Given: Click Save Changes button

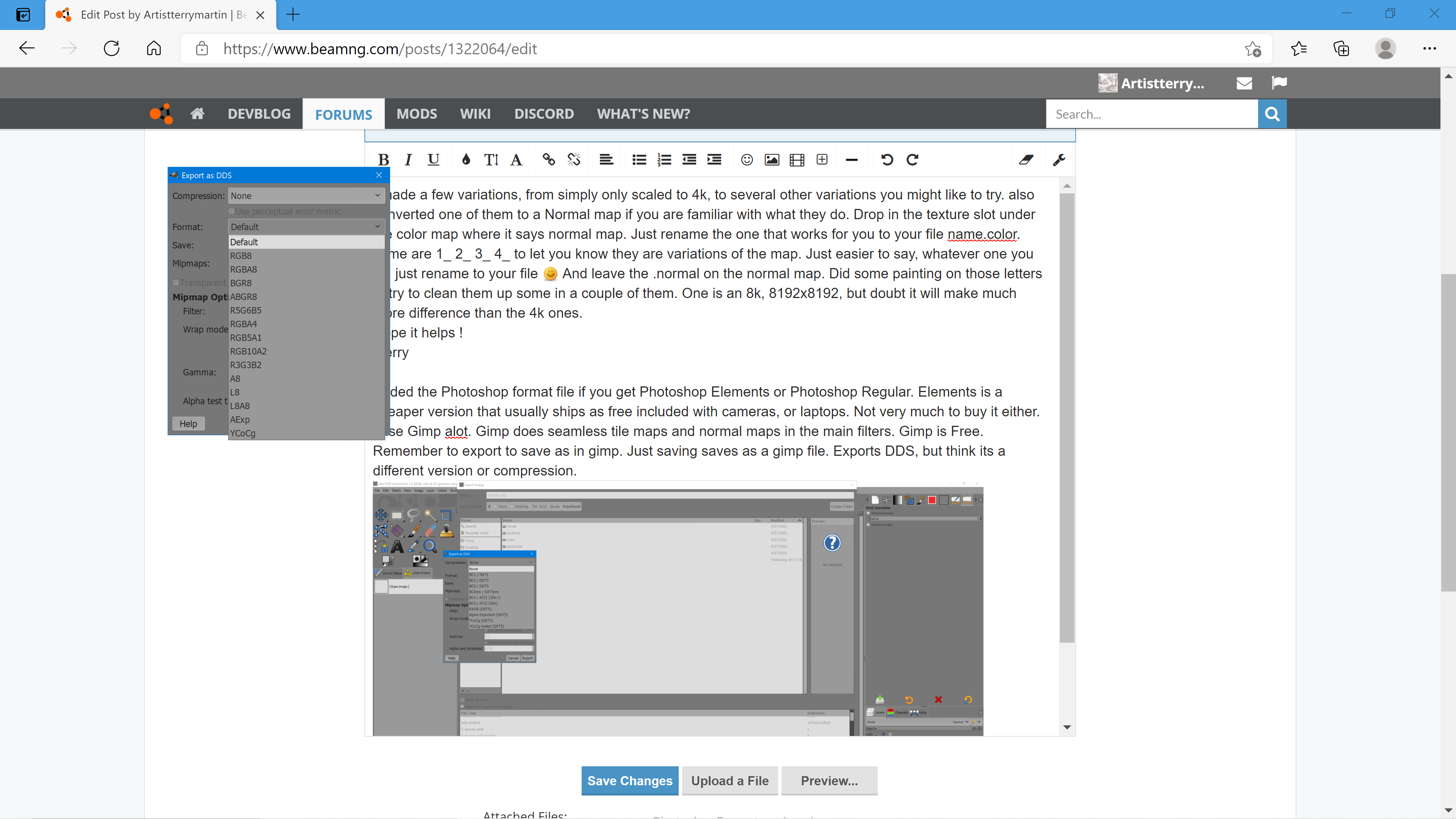Looking at the screenshot, I should (x=630, y=781).
